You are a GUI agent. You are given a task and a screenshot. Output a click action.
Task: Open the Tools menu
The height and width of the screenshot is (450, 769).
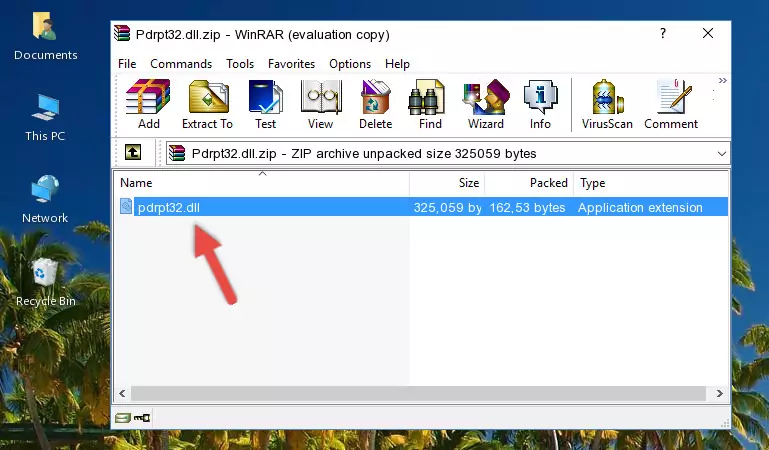tap(240, 64)
